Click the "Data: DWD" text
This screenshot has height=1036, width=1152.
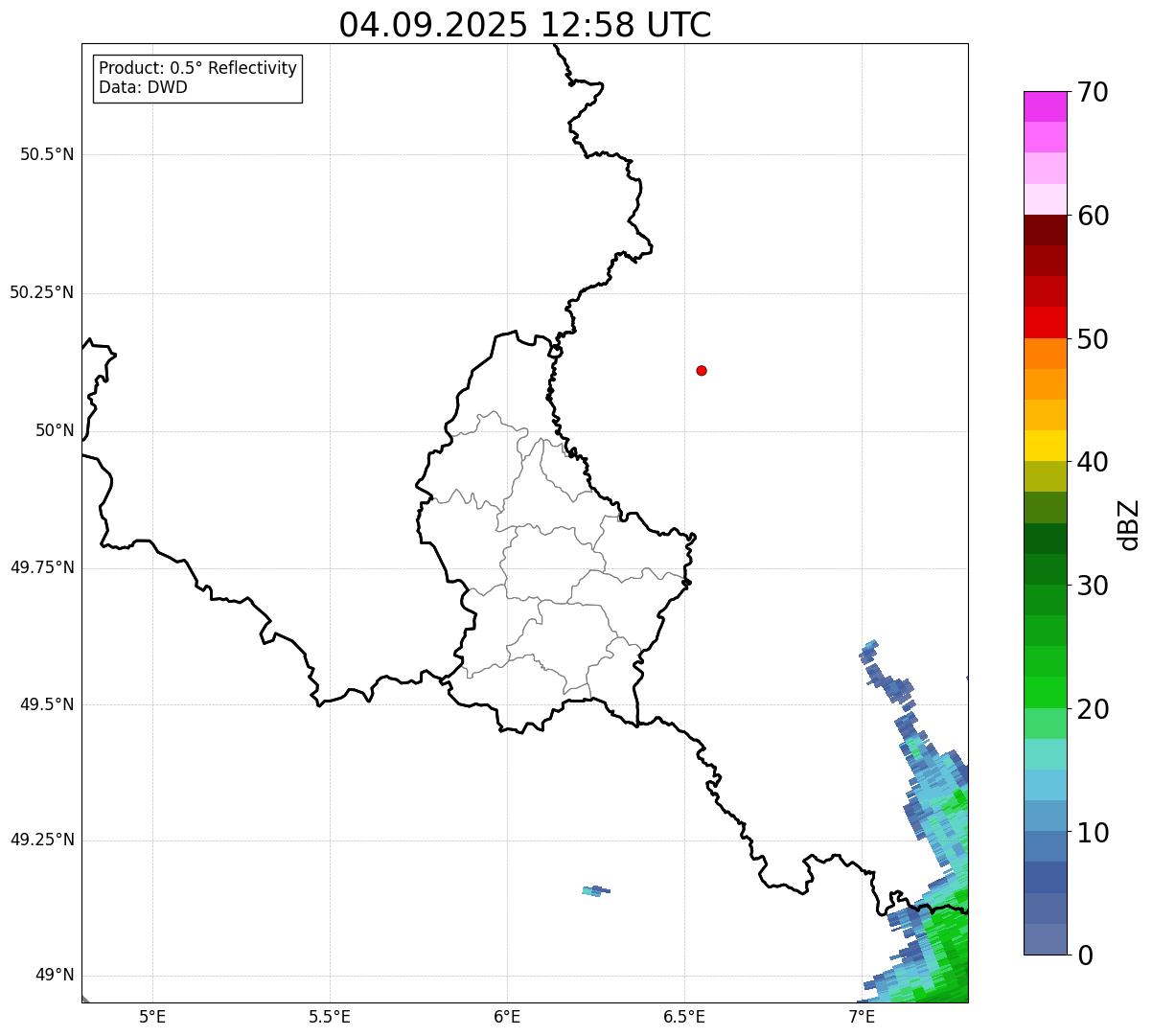tap(143, 87)
